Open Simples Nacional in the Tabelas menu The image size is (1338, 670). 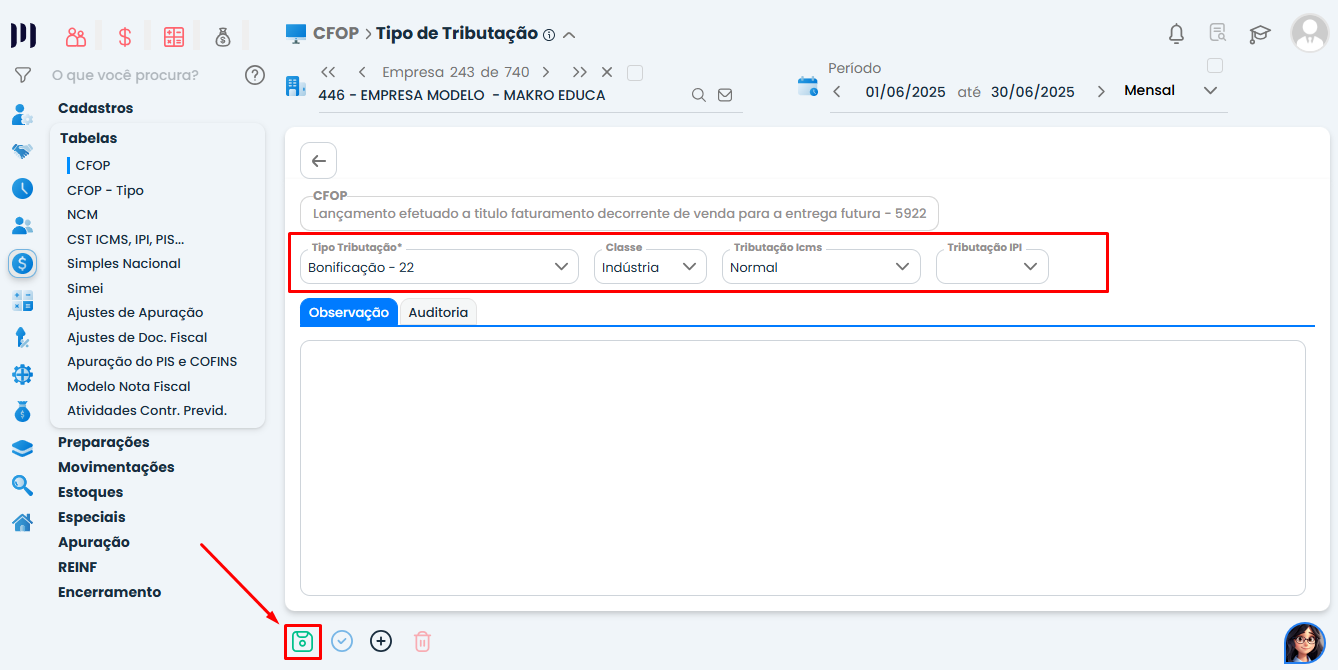(x=124, y=264)
